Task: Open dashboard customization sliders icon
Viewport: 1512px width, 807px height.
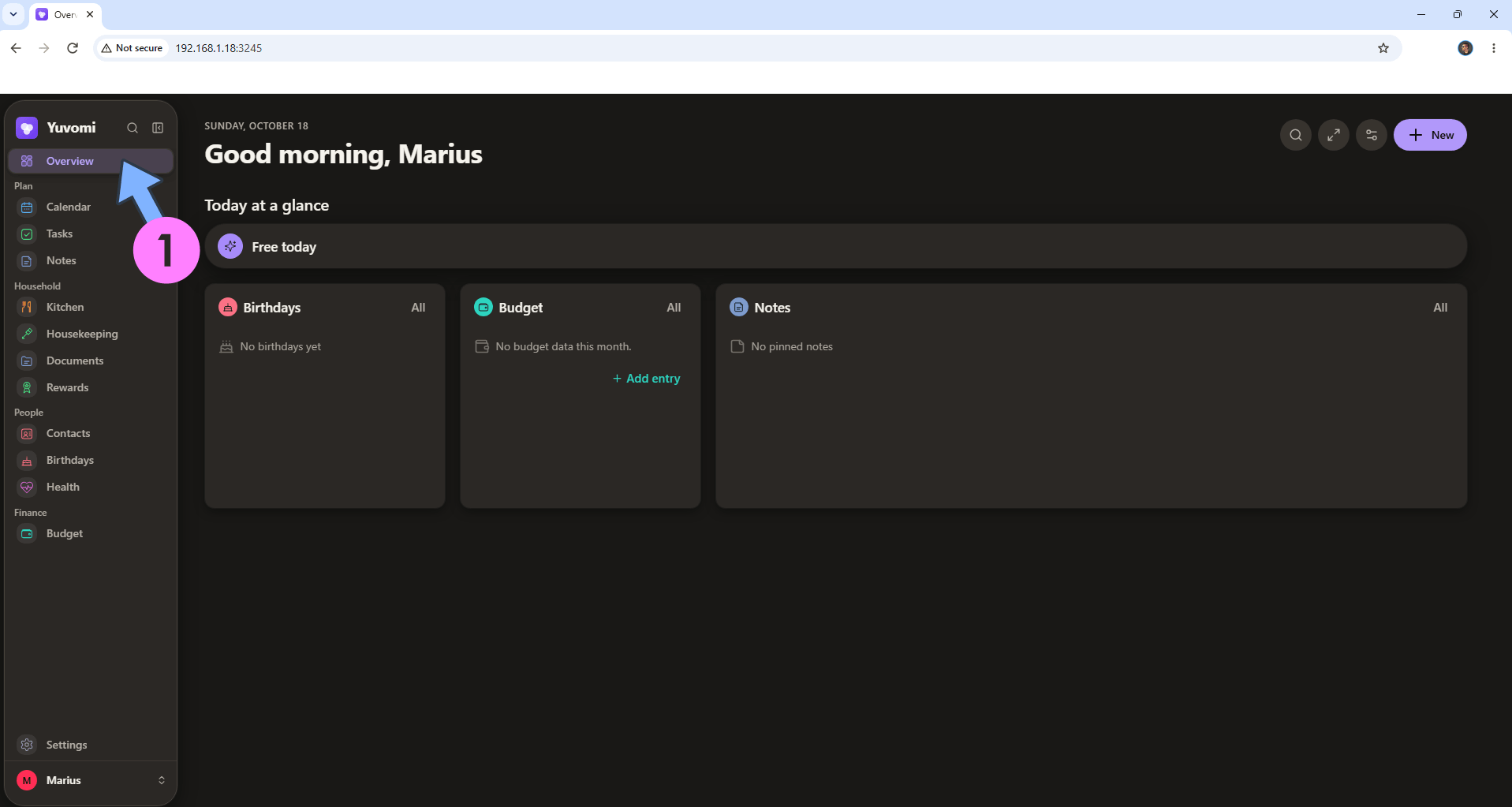Action: pos(1372,135)
